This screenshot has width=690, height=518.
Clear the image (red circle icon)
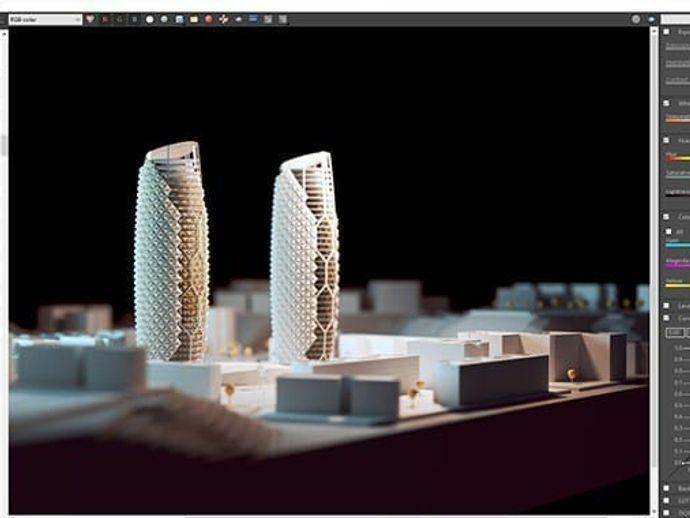209,19
